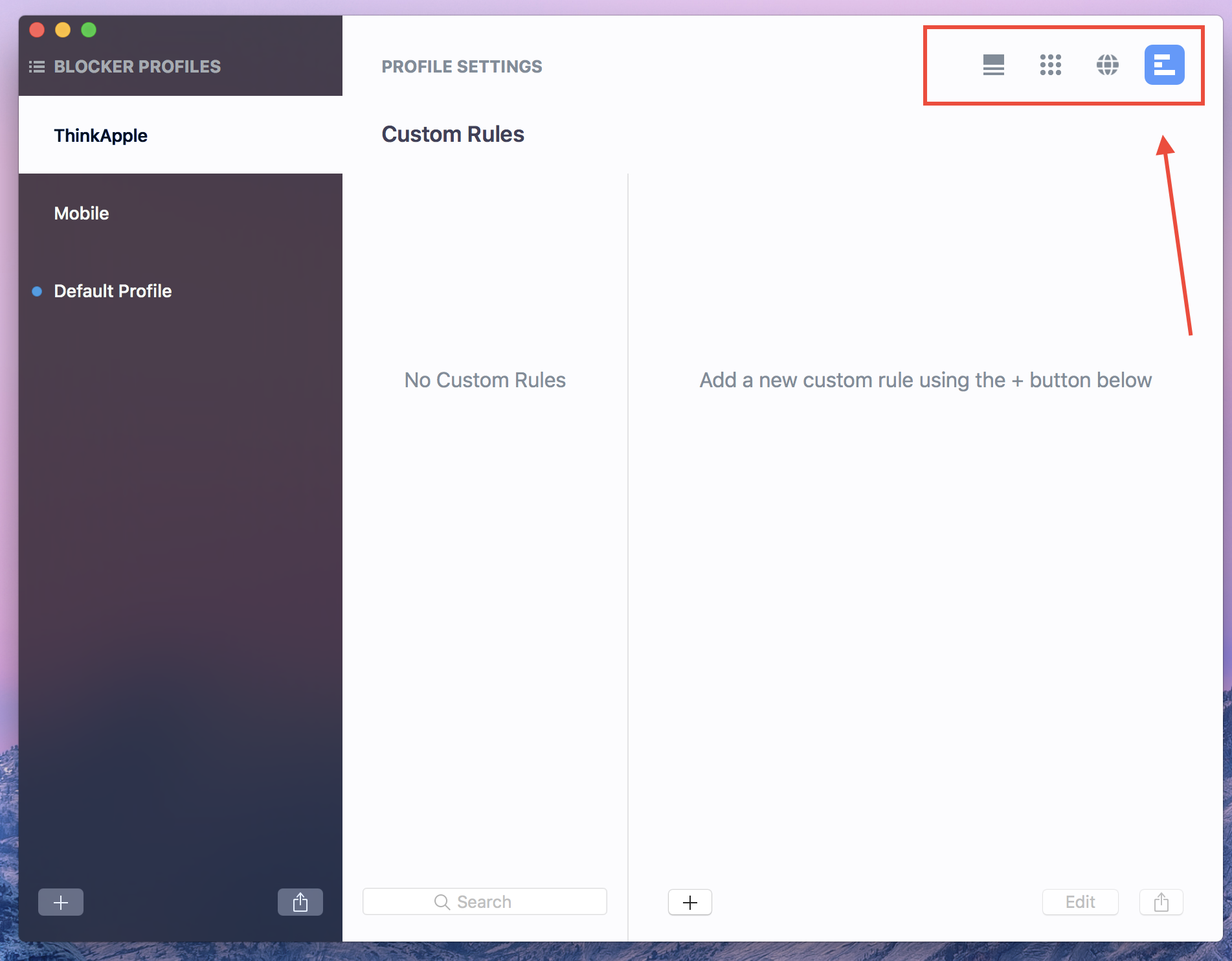Select the Default Profile entry
This screenshot has height=961, width=1232.
181,291
